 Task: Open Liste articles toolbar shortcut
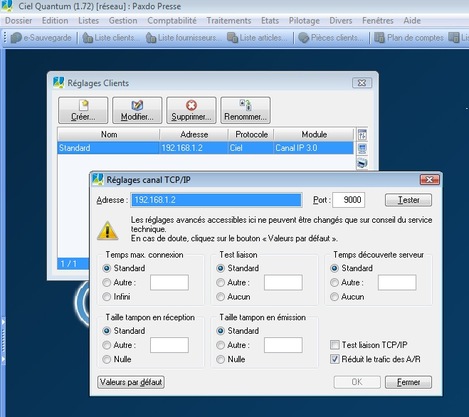coord(257,38)
